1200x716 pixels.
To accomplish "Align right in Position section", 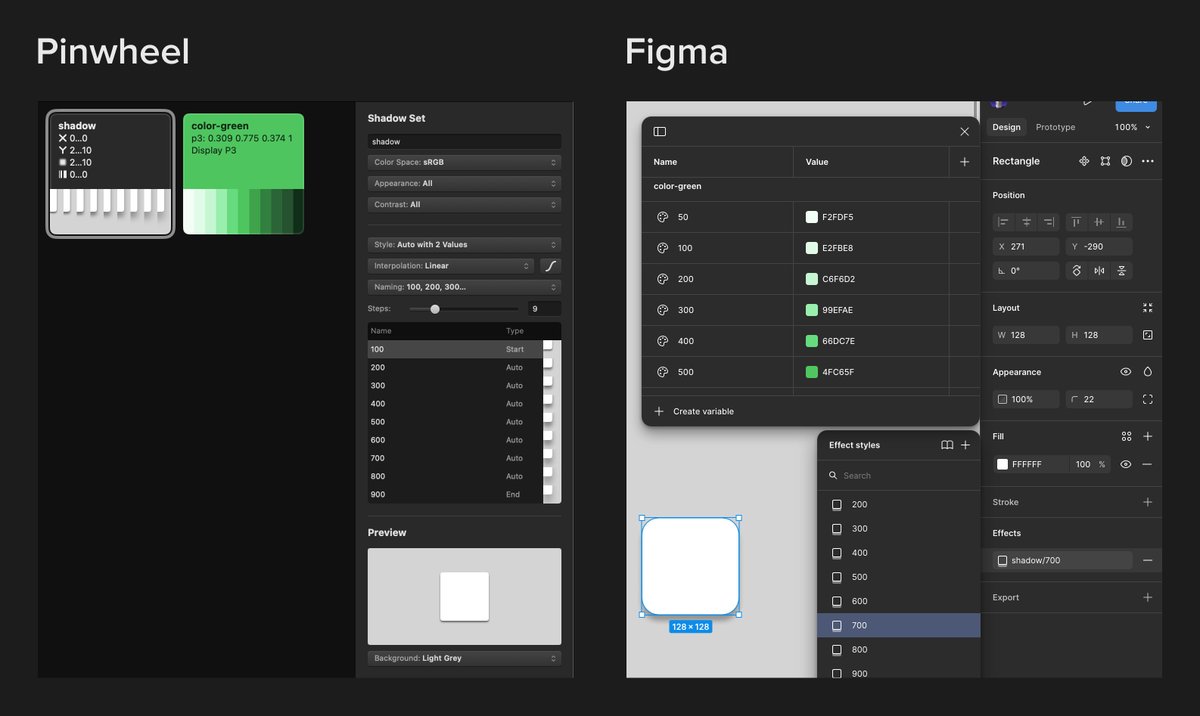I will 1049,221.
